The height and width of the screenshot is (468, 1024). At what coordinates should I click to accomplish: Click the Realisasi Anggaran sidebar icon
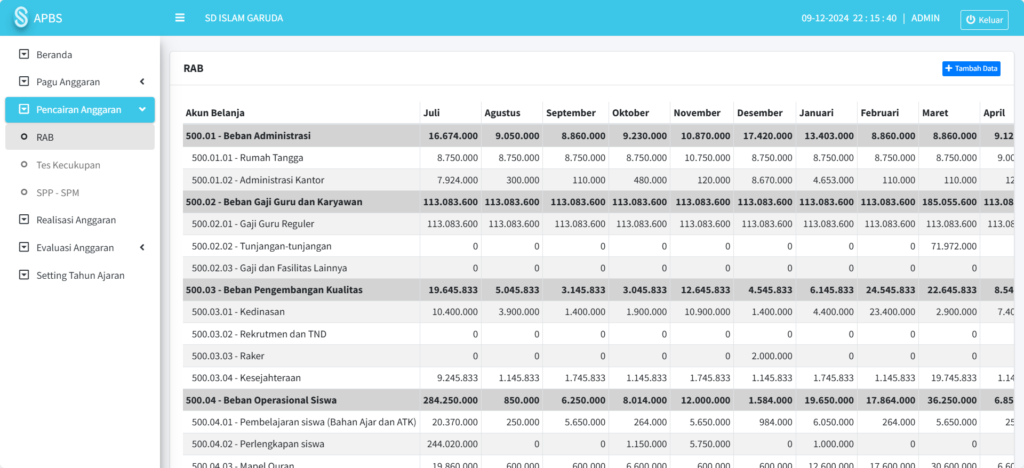point(24,220)
